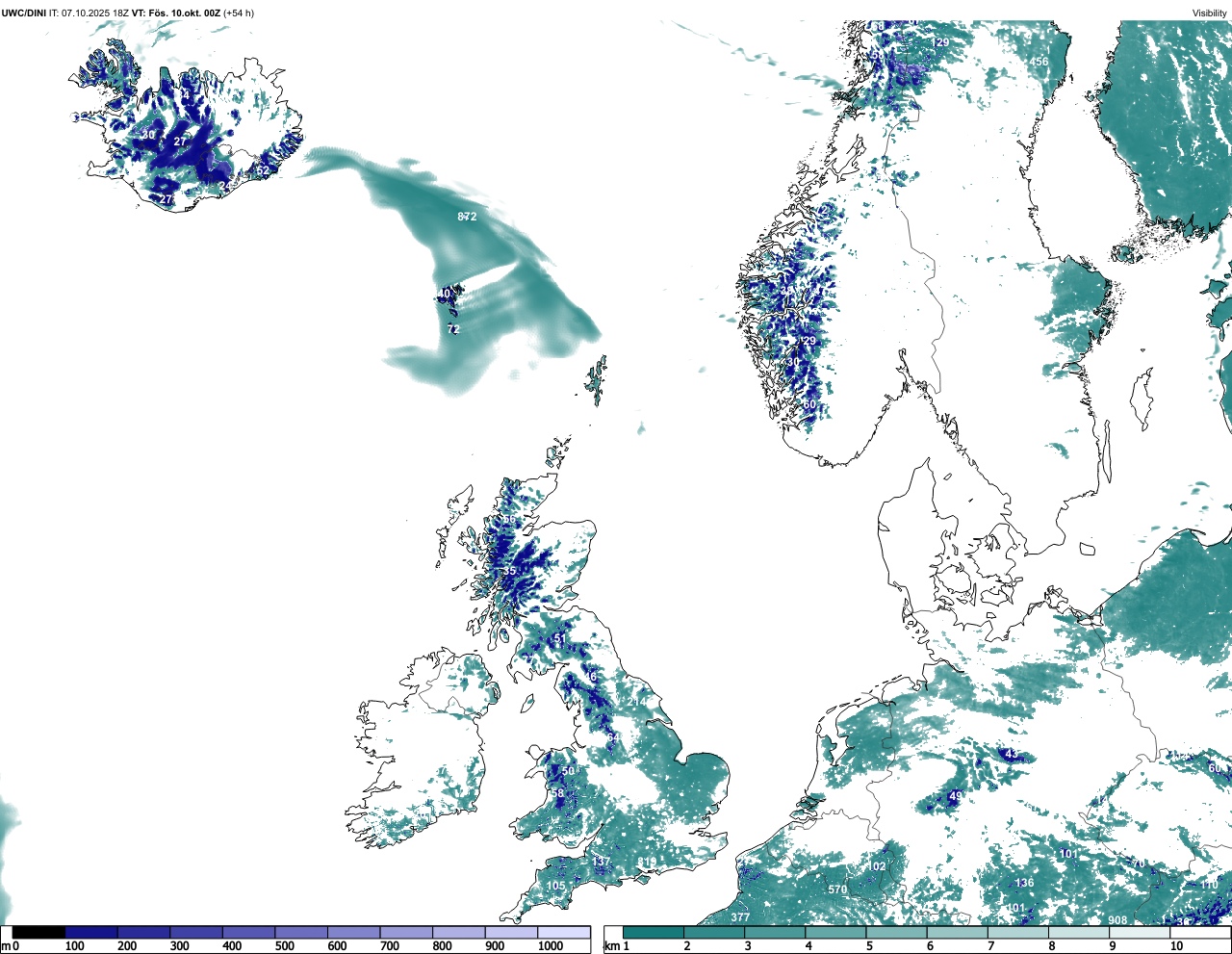This screenshot has height=954, width=1232.
Task: Click the '500' tick on metre legend
Action: [x=285, y=946]
